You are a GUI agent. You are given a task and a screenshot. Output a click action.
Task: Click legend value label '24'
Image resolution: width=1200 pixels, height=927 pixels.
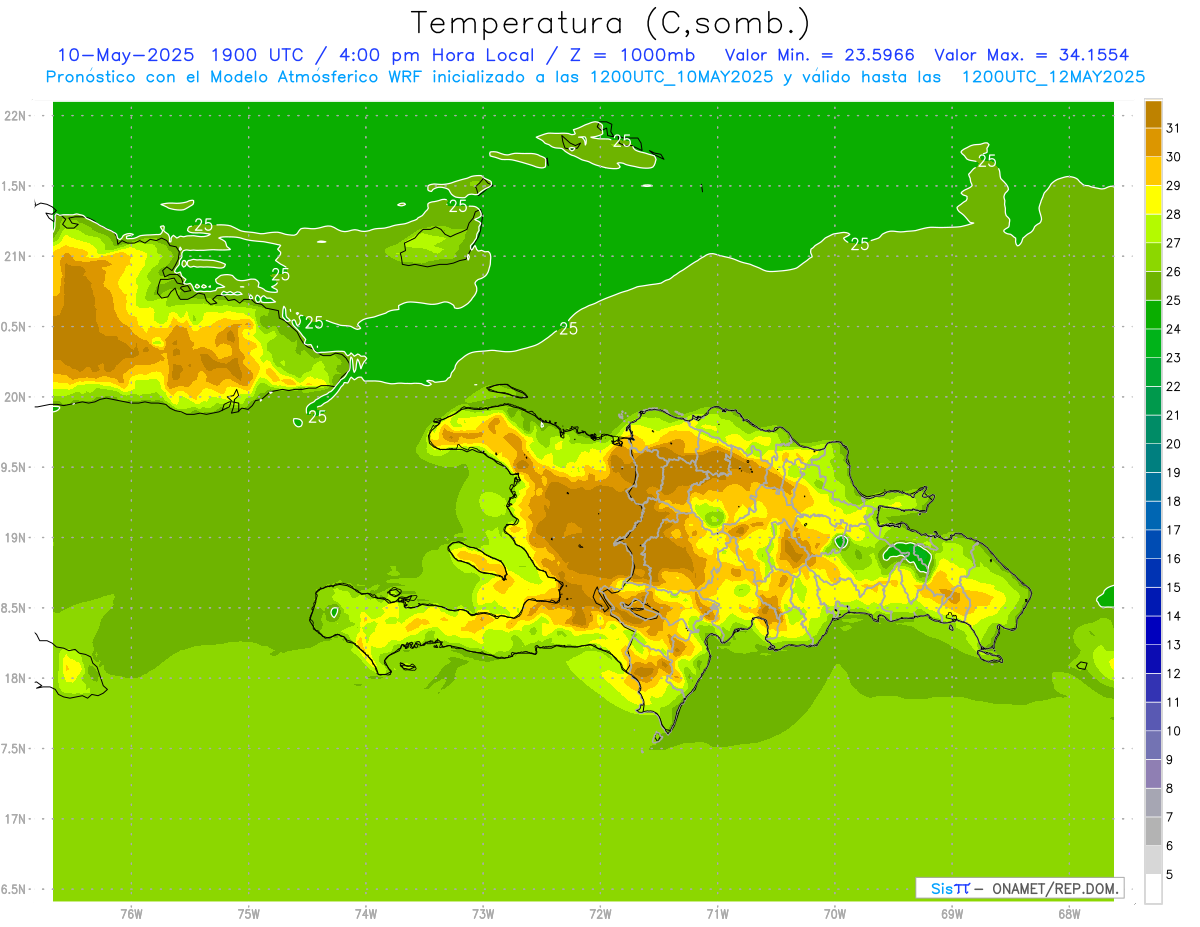click(x=1173, y=329)
